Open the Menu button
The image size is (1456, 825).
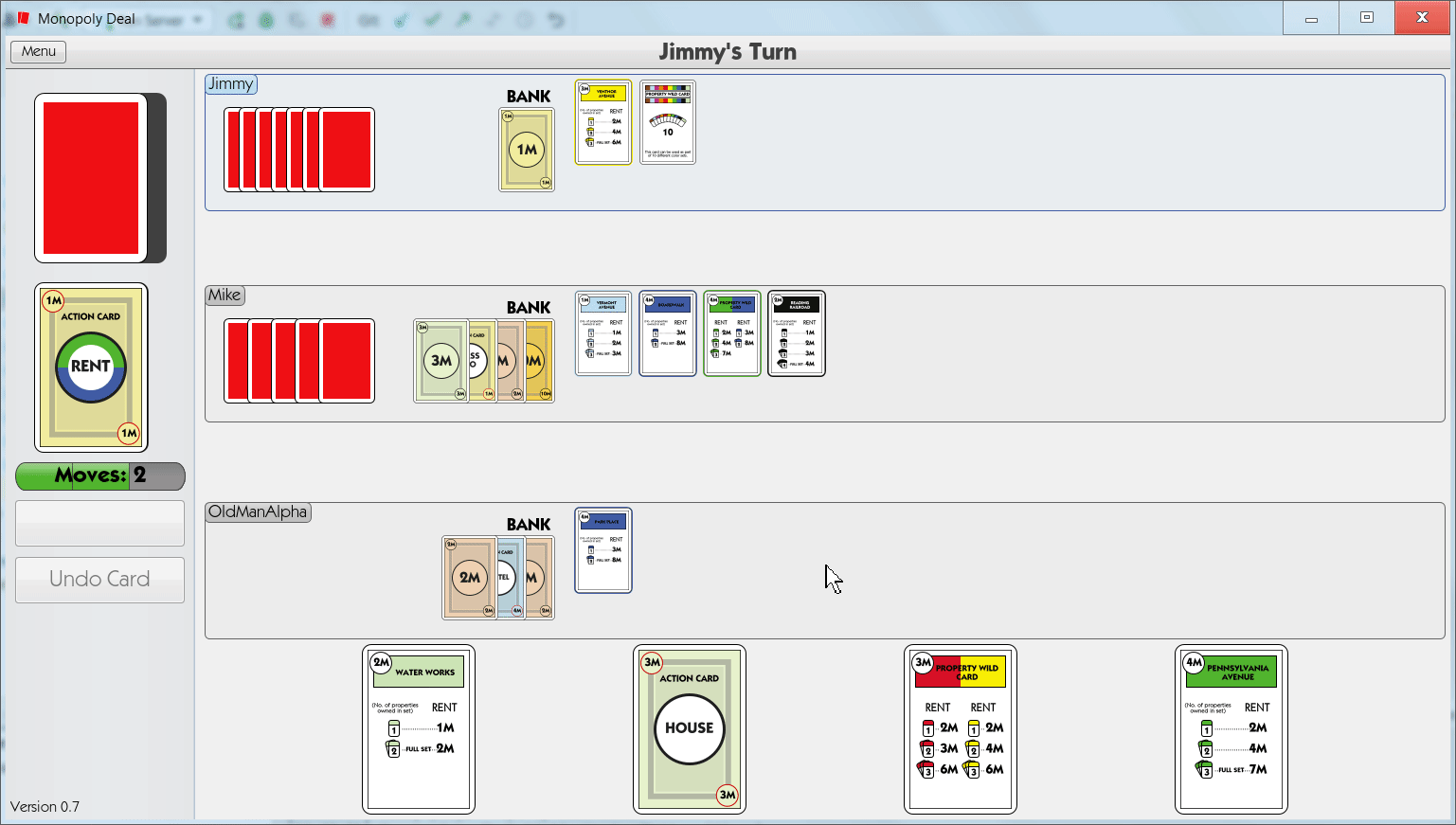click(x=38, y=51)
